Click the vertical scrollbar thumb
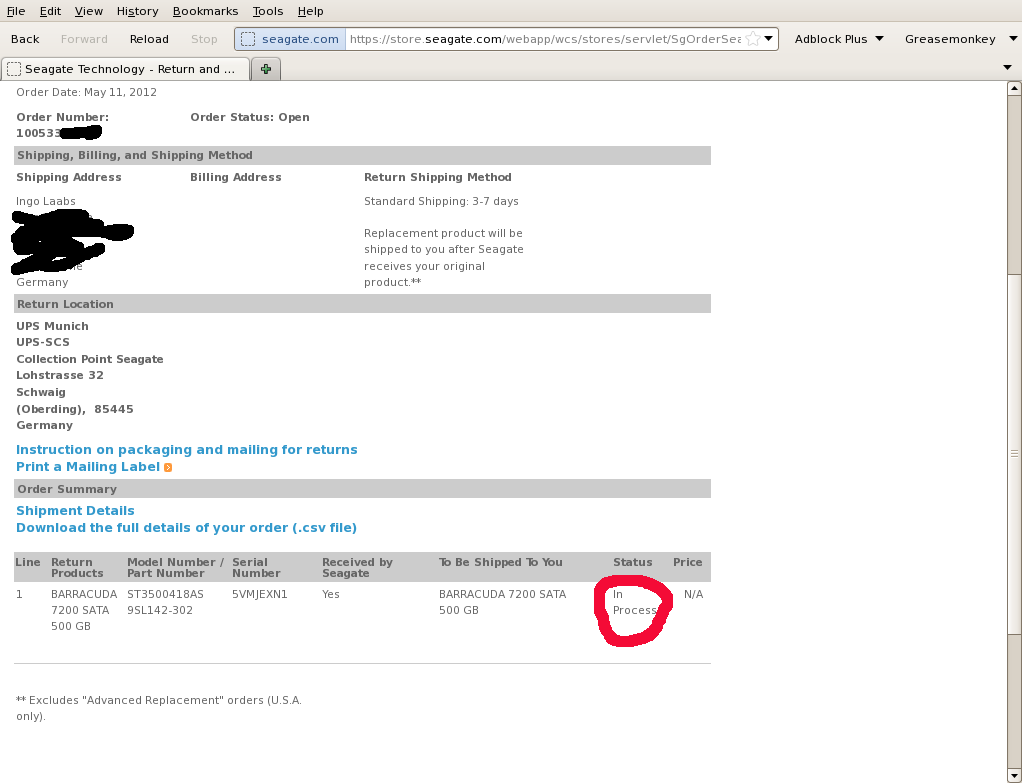This screenshot has height=783, width=1022. (x=1014, y=453)
